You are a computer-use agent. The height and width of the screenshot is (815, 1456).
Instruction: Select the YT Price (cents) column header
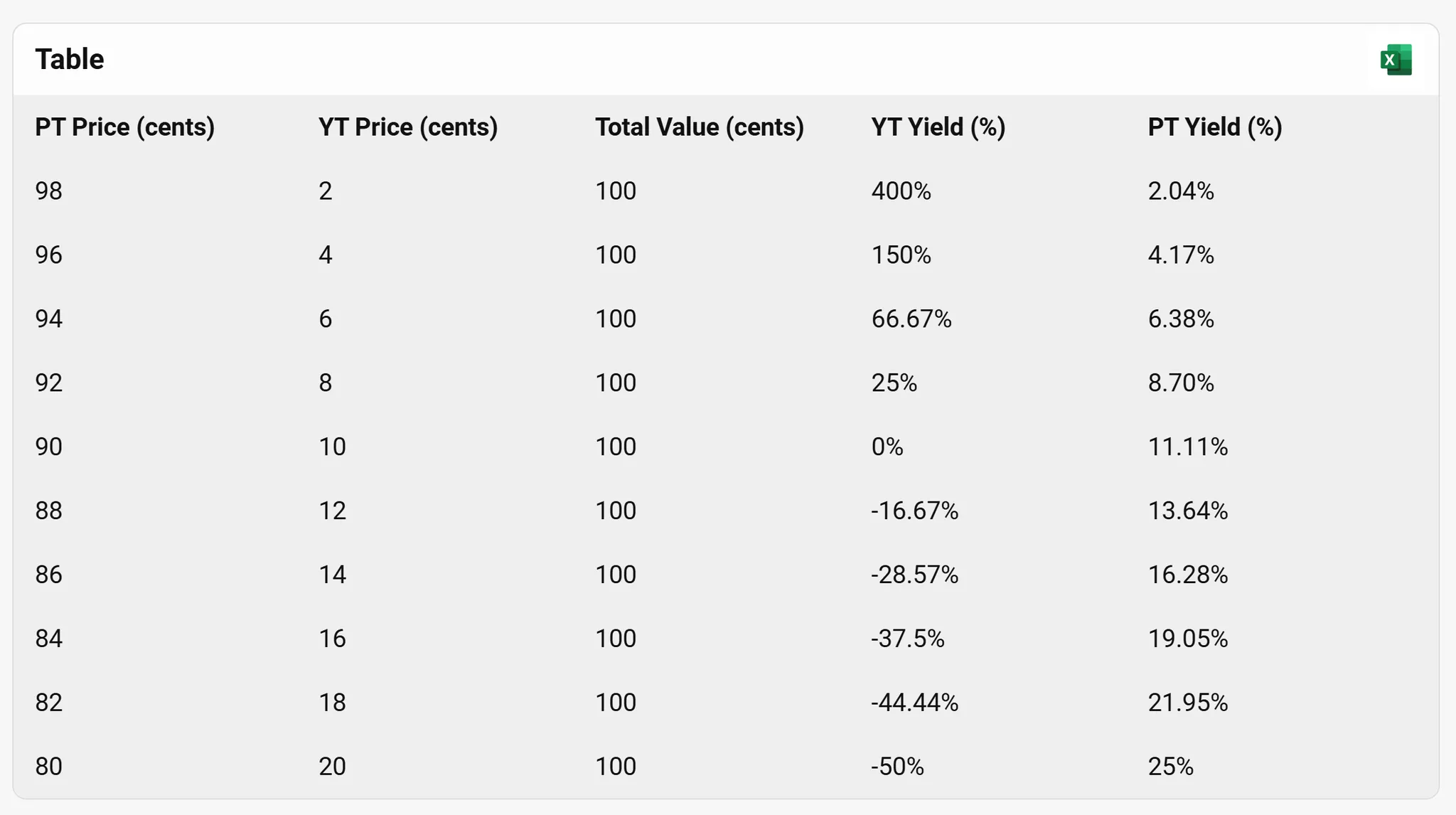408,127
